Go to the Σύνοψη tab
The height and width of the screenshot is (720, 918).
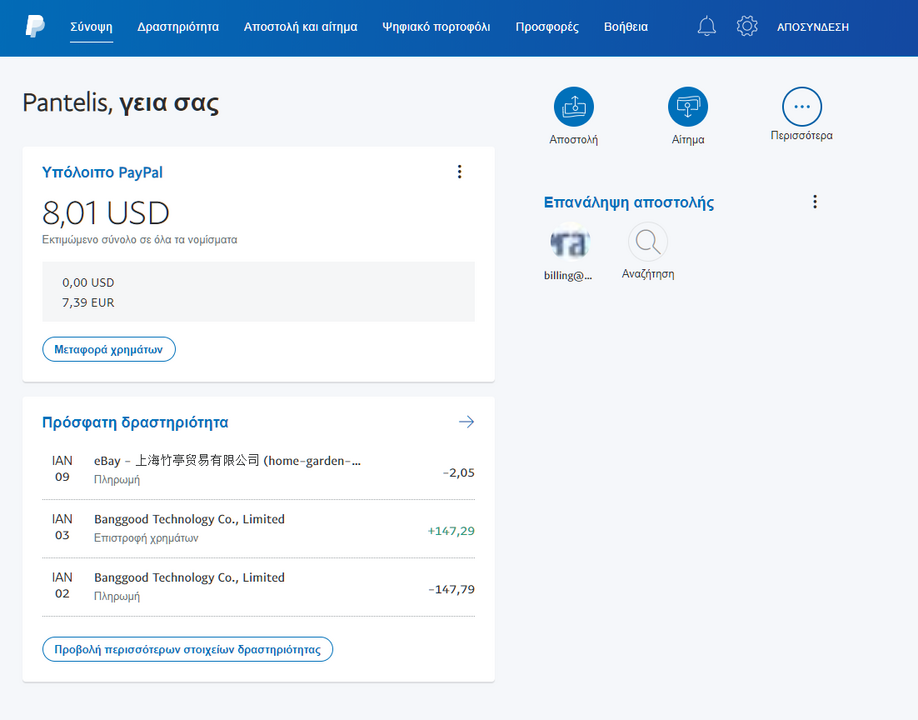[x=91, y=27]
